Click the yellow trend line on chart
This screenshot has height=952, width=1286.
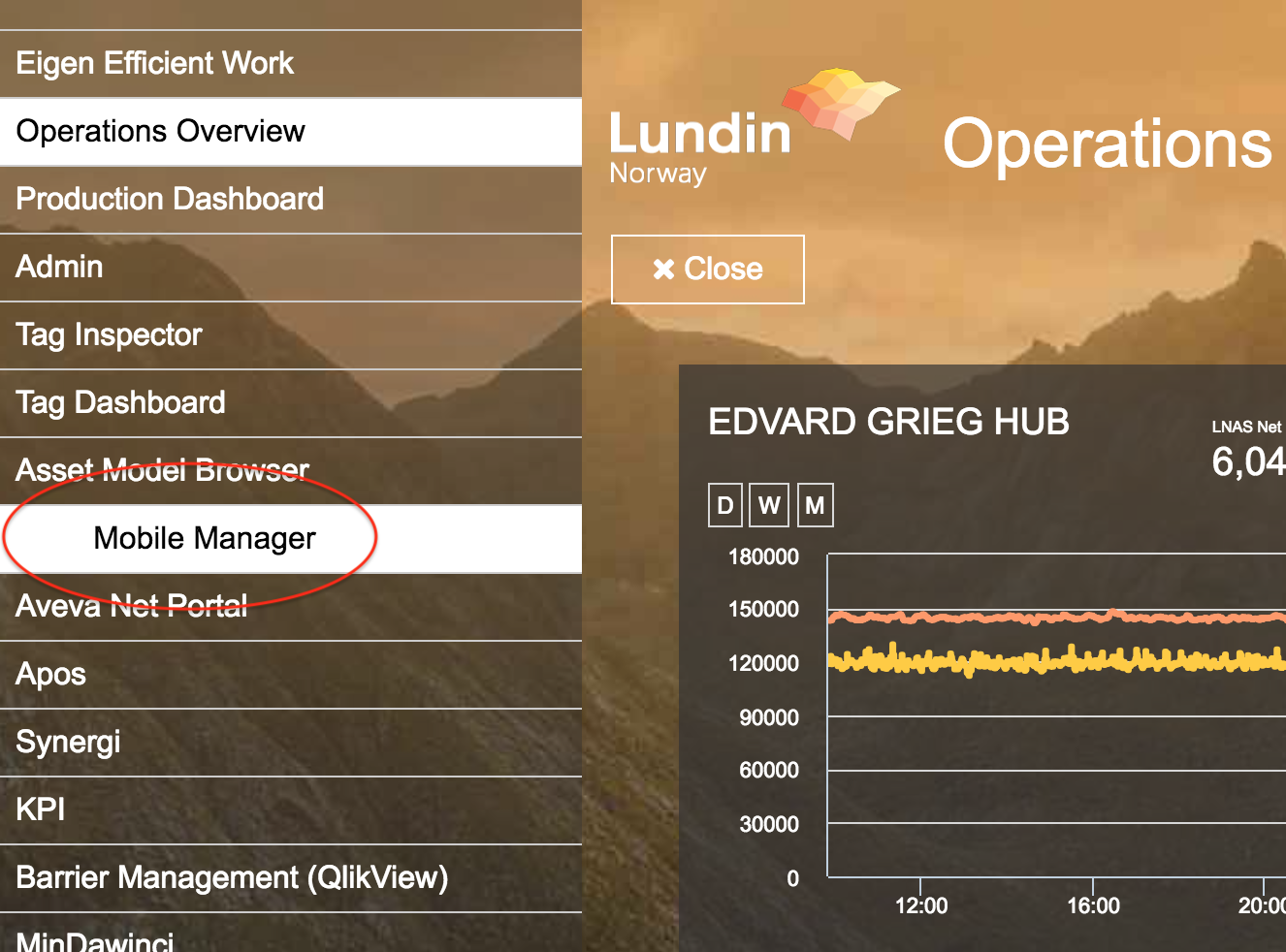coord(1057,661)
